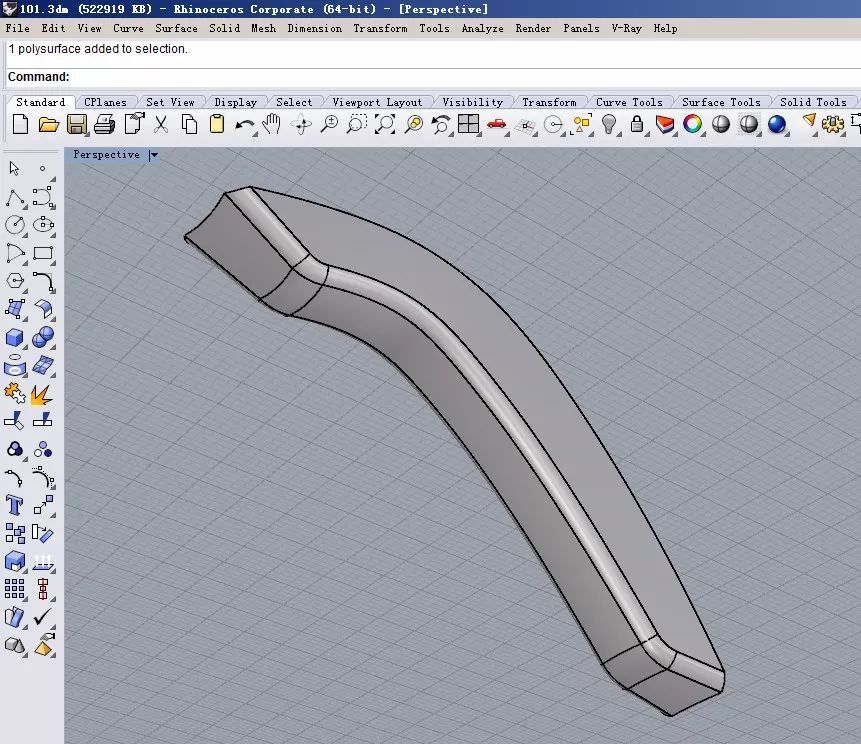Open the Perspective viewport dropdown arrow

click(153, 155)
